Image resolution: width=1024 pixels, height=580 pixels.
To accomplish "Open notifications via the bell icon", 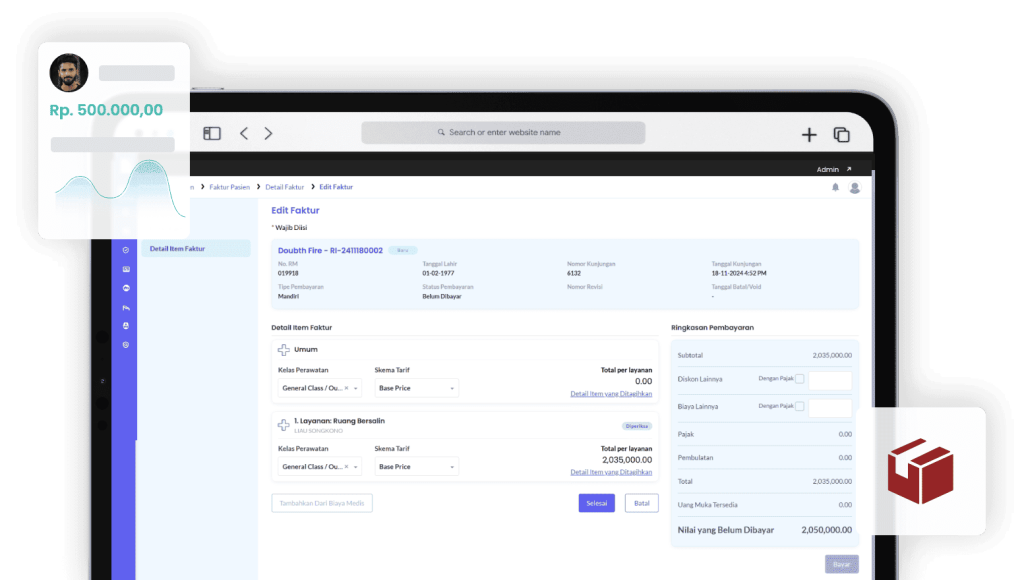I will [837, 187].
